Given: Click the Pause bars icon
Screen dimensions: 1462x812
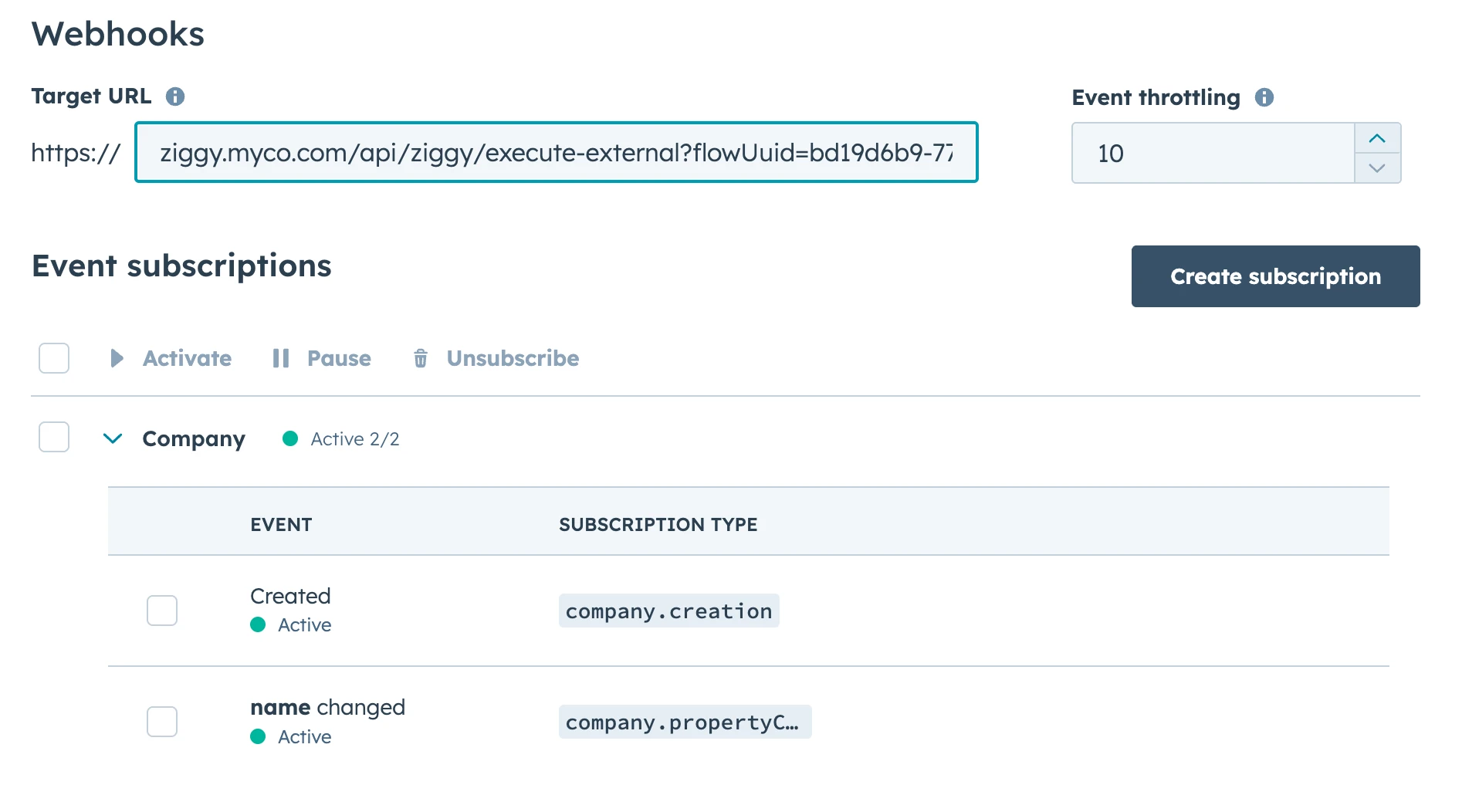Looking at the screenshot, I should click(280, 358).
